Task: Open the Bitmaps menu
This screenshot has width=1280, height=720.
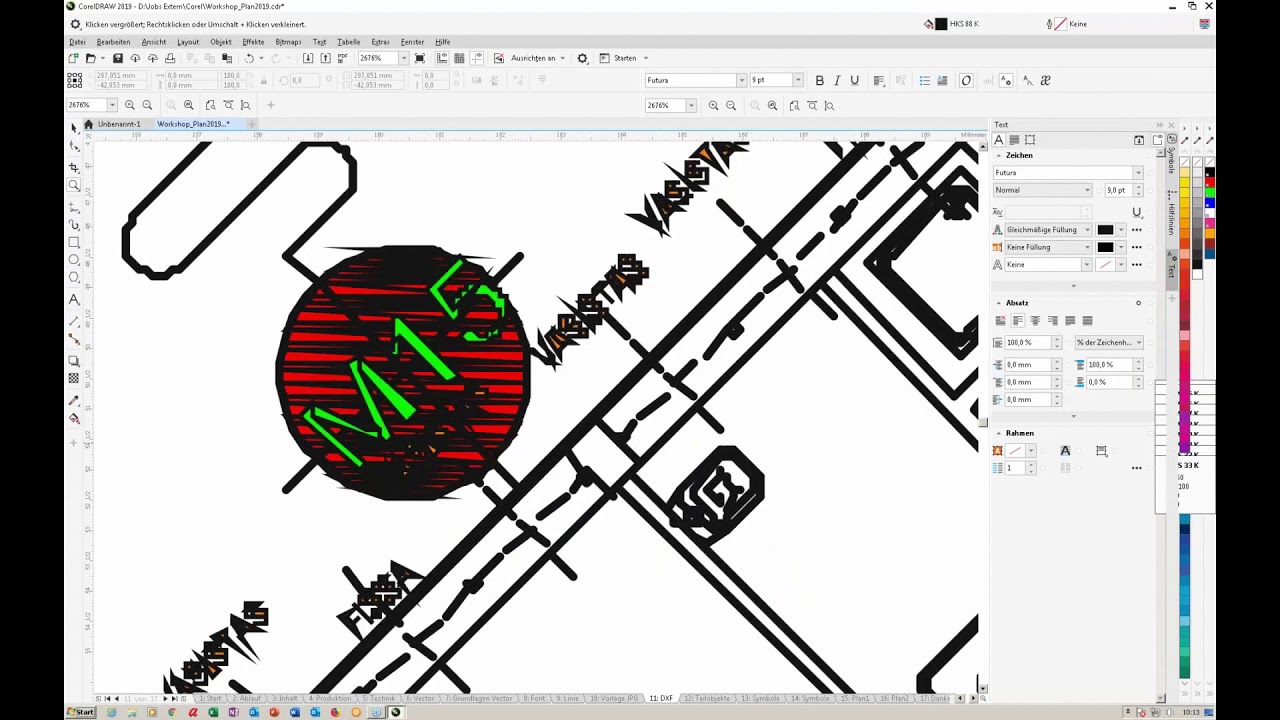Action: [288, 42]
